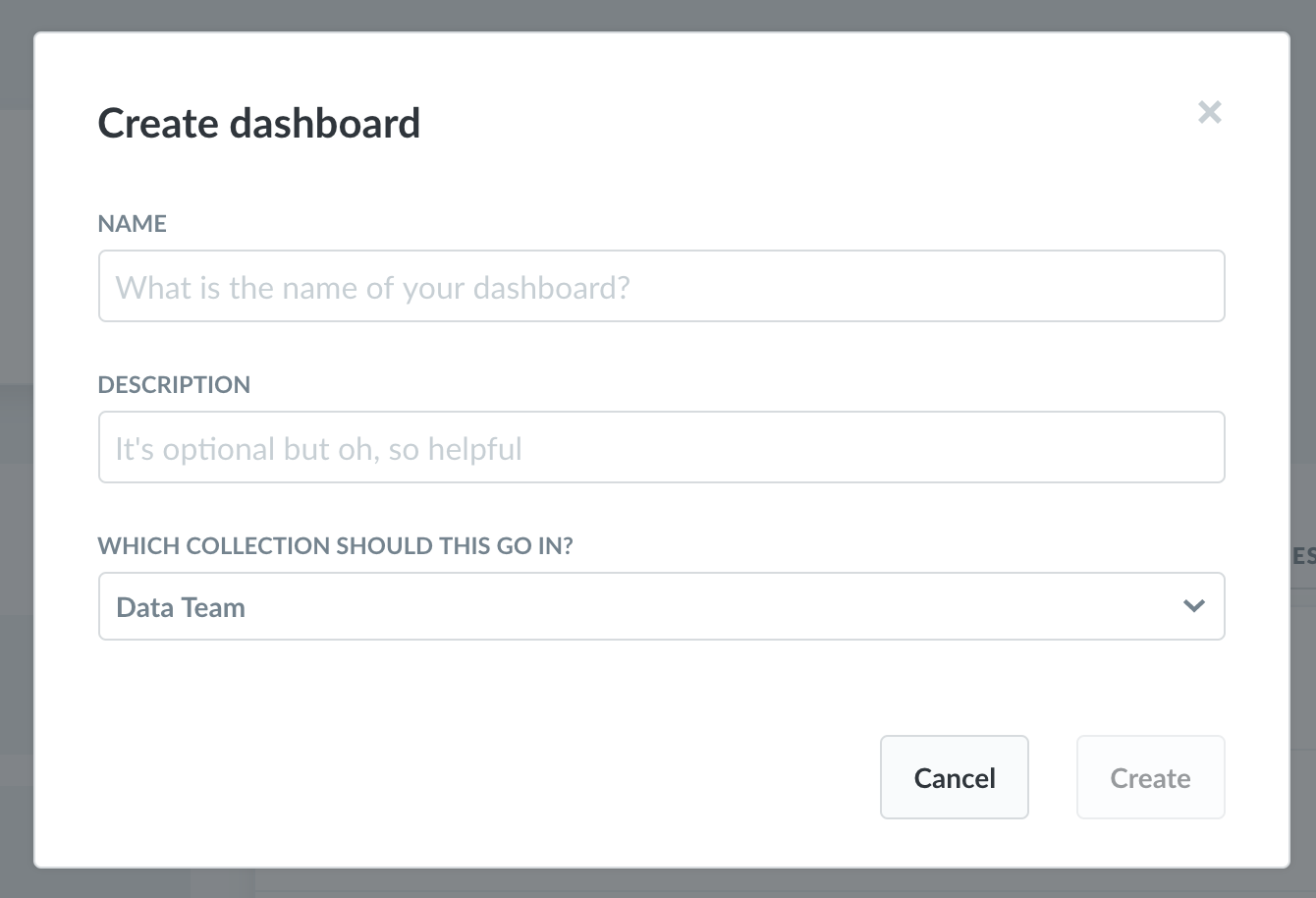
Task: Click the collection question label text
Action: 336,545
